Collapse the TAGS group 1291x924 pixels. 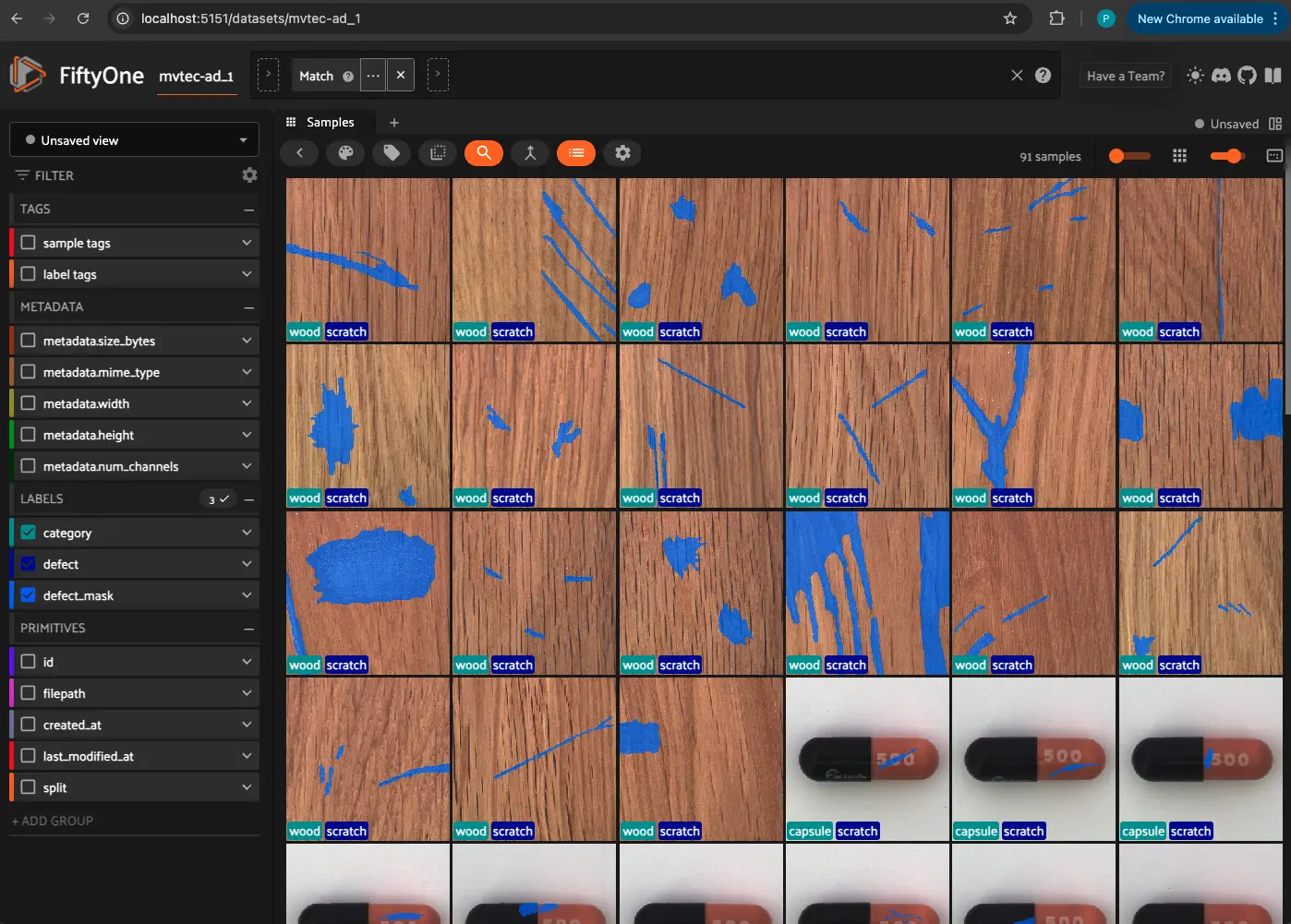pos(248,210)
